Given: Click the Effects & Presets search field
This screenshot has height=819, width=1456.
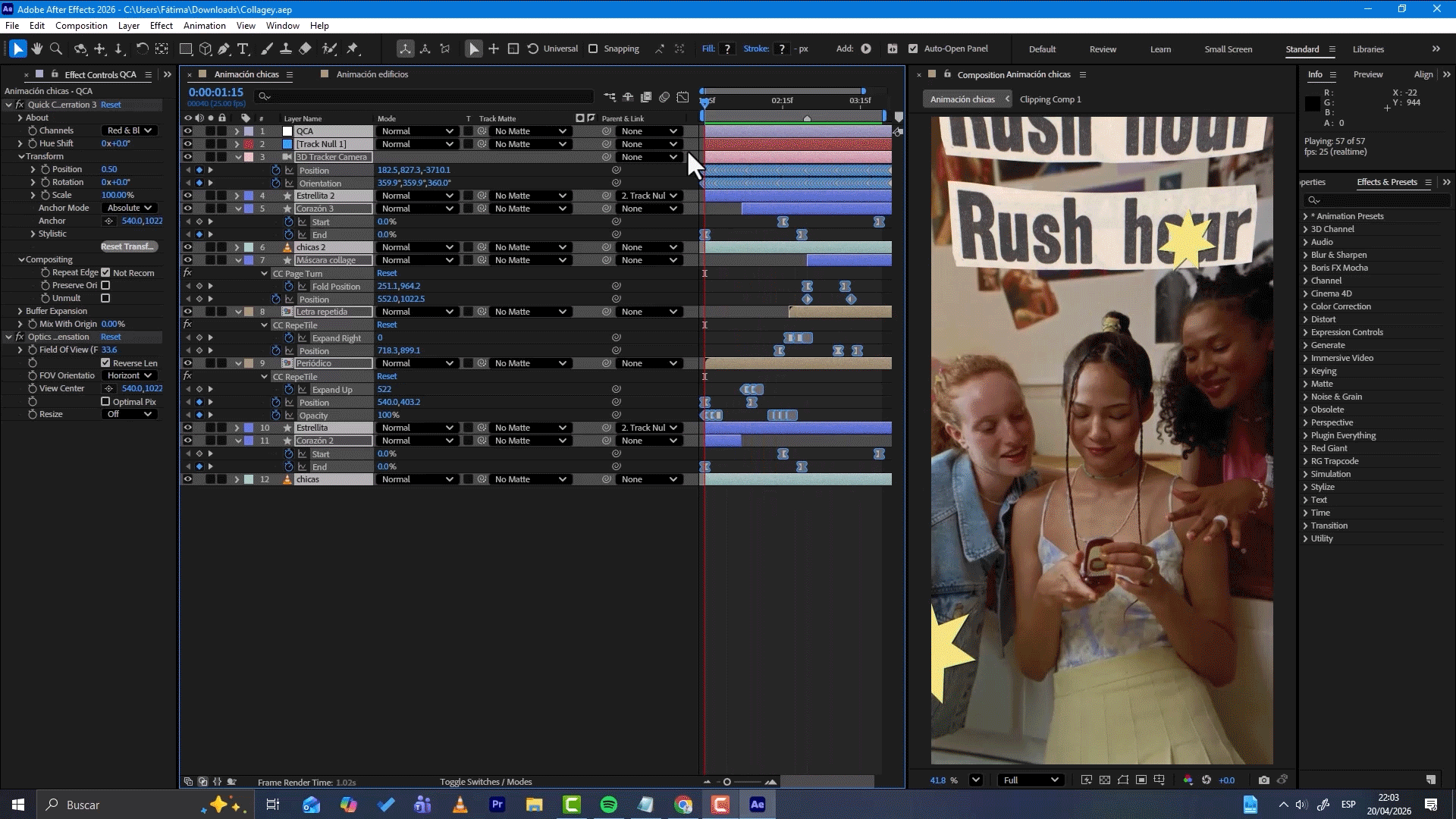Looking at the screenshot, I should point(1377,200).
